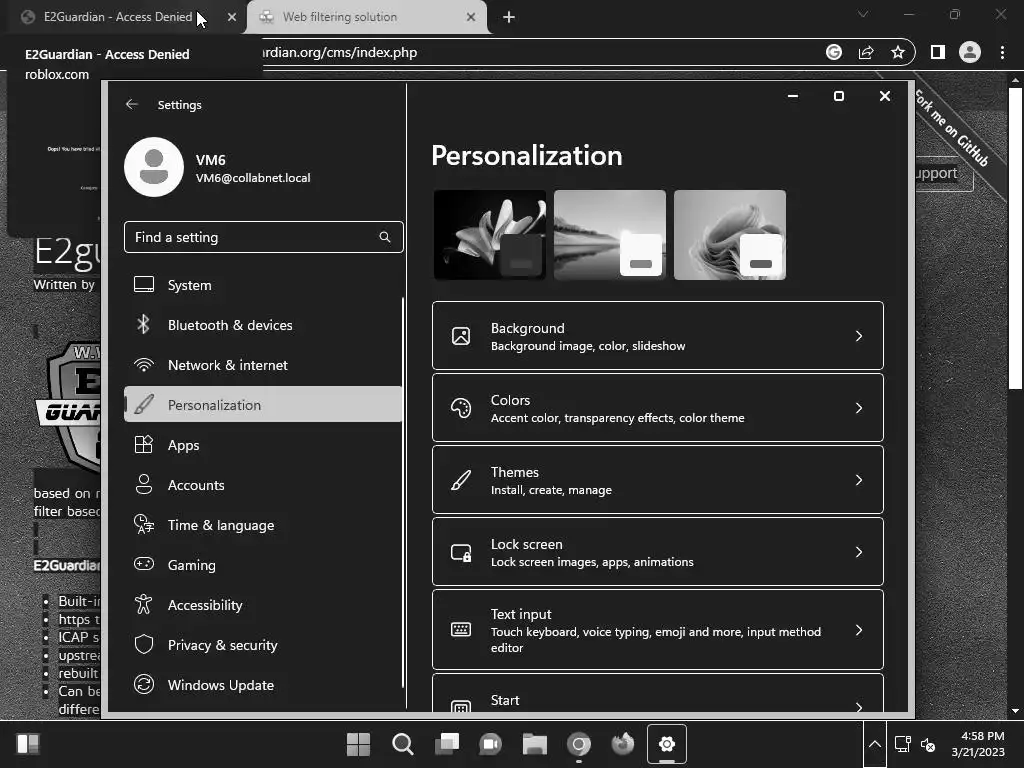Click the share page icon
1024x768 pixels.
(866, 52)
